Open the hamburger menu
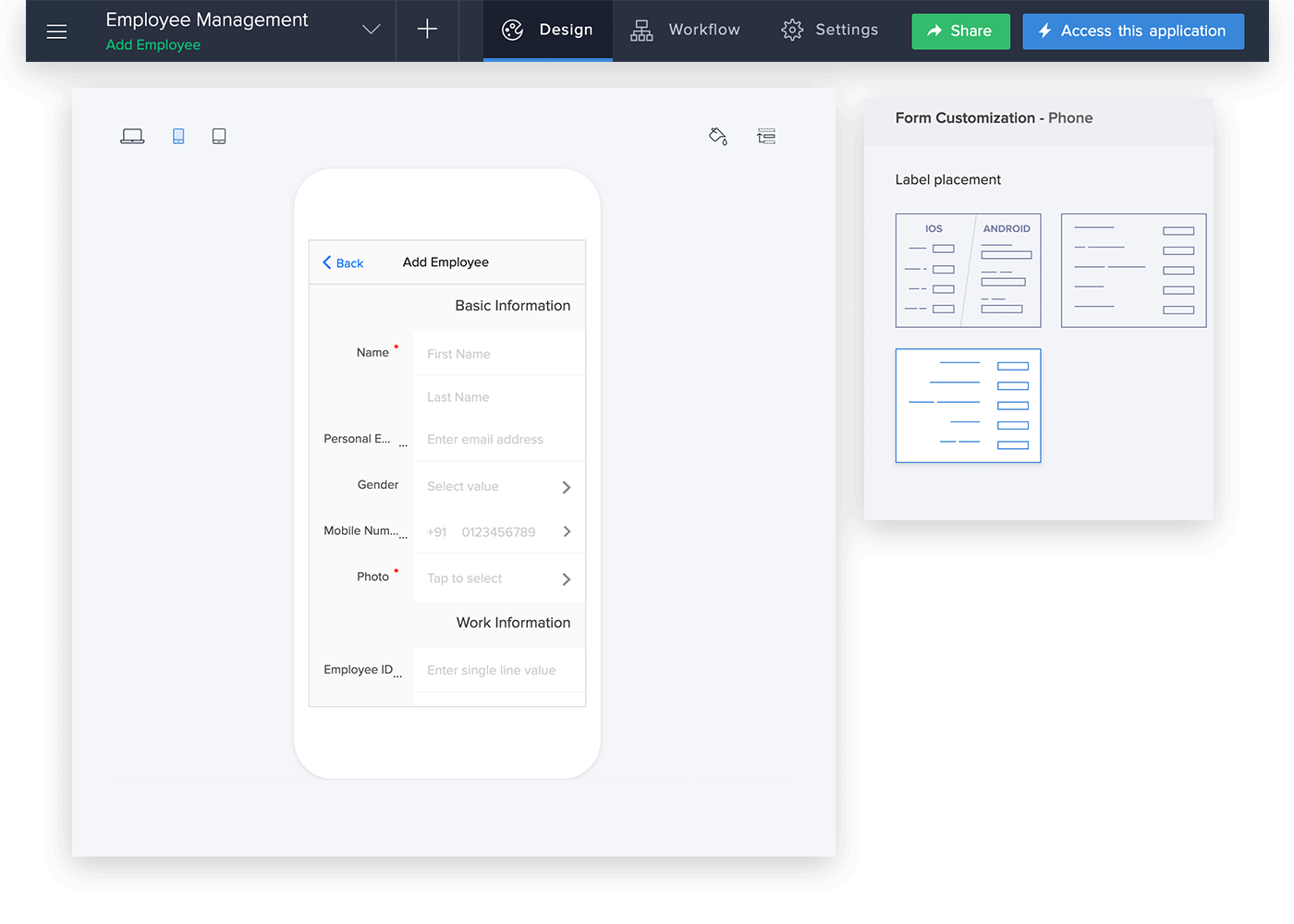The height and width of the screenshot is (924, 1294). (56, 31)
